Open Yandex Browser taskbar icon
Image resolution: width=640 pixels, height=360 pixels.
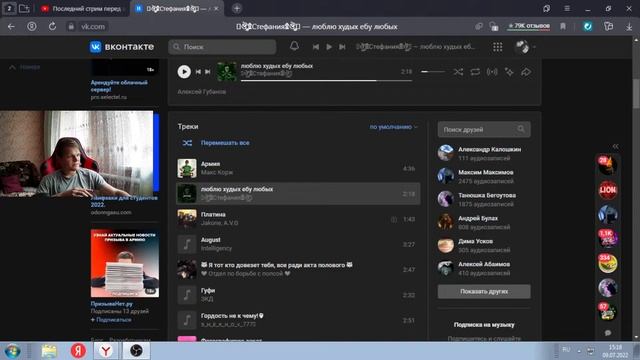coord(106,351)
